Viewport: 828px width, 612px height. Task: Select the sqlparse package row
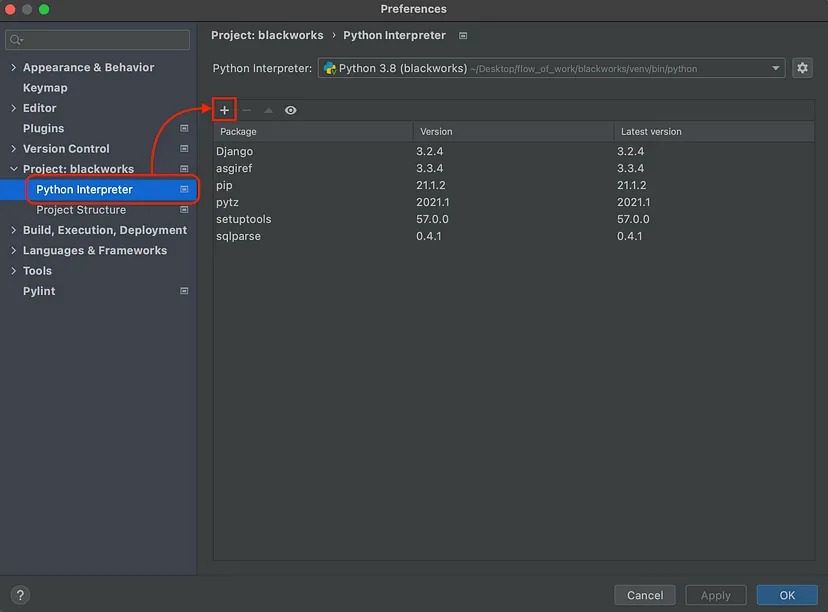point(514,236)
